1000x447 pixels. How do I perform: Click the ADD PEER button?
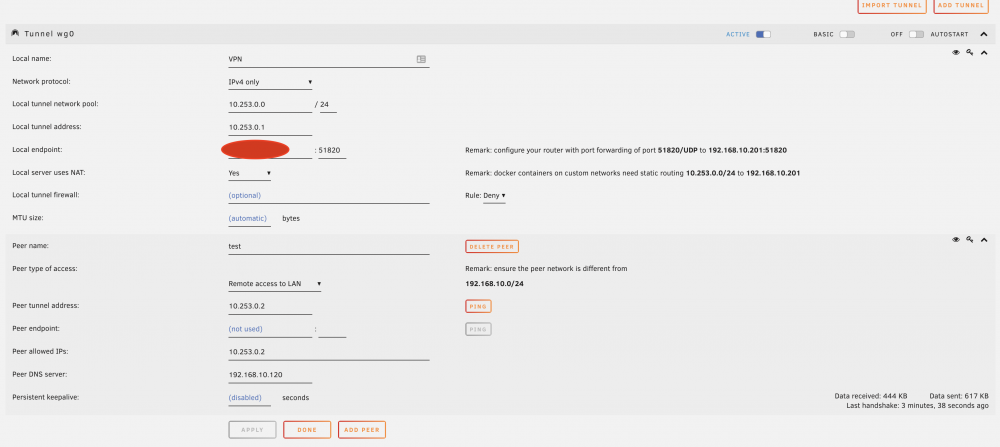(362, 430)
